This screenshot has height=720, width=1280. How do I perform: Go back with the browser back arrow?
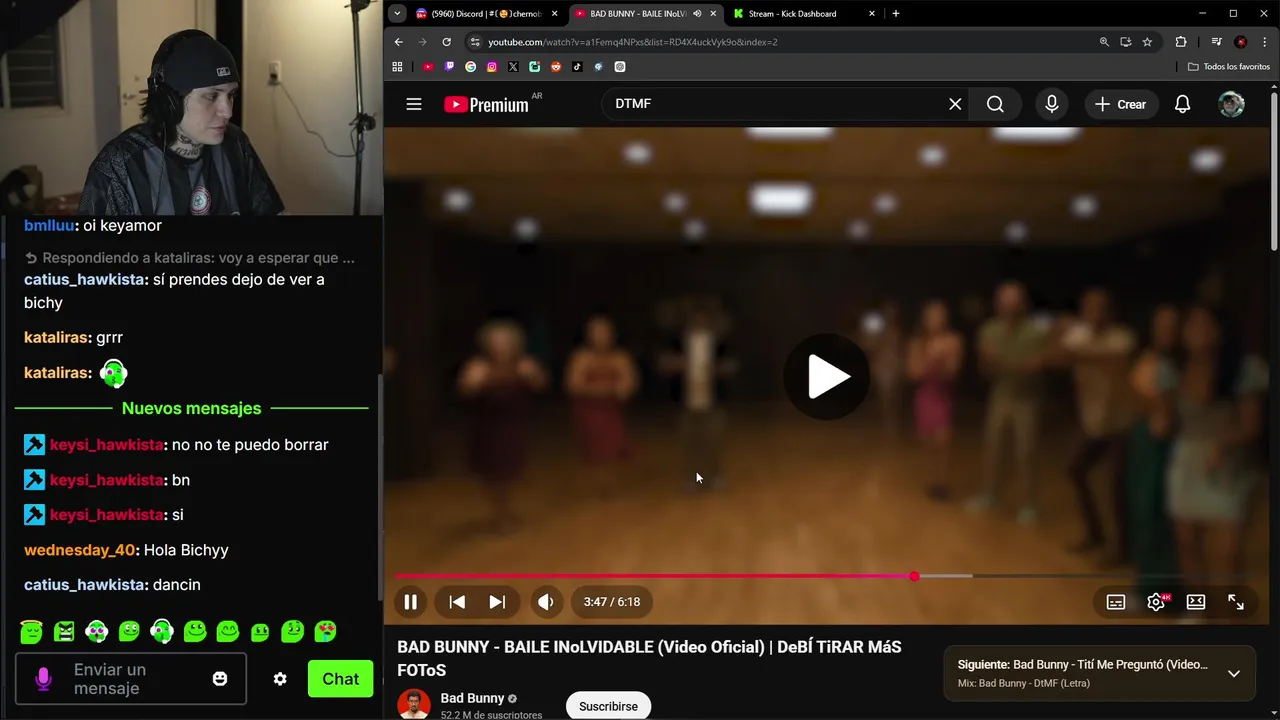coord(398,42)
